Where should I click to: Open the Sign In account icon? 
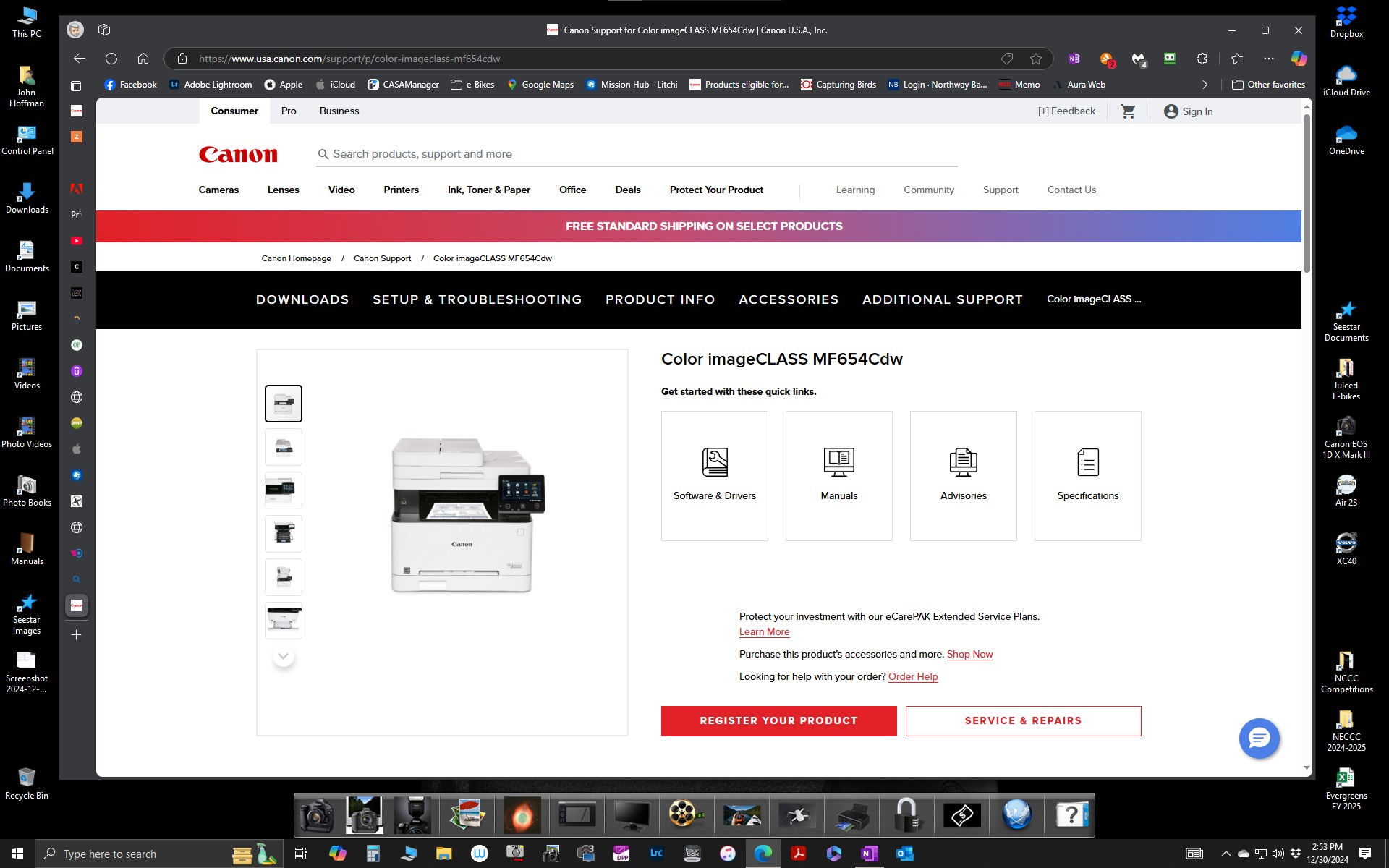point(1171,111)
